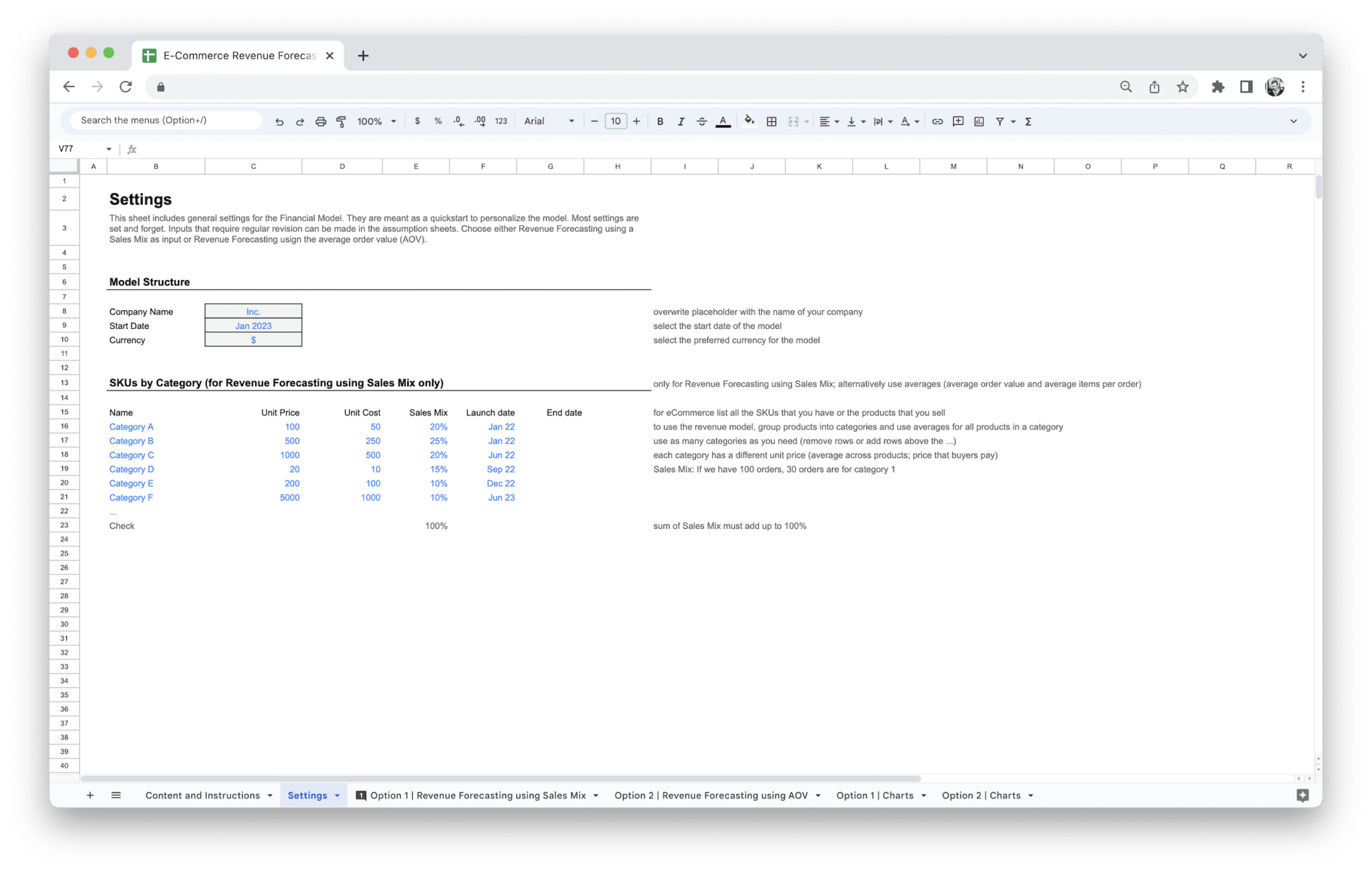Insert a link

937,121
